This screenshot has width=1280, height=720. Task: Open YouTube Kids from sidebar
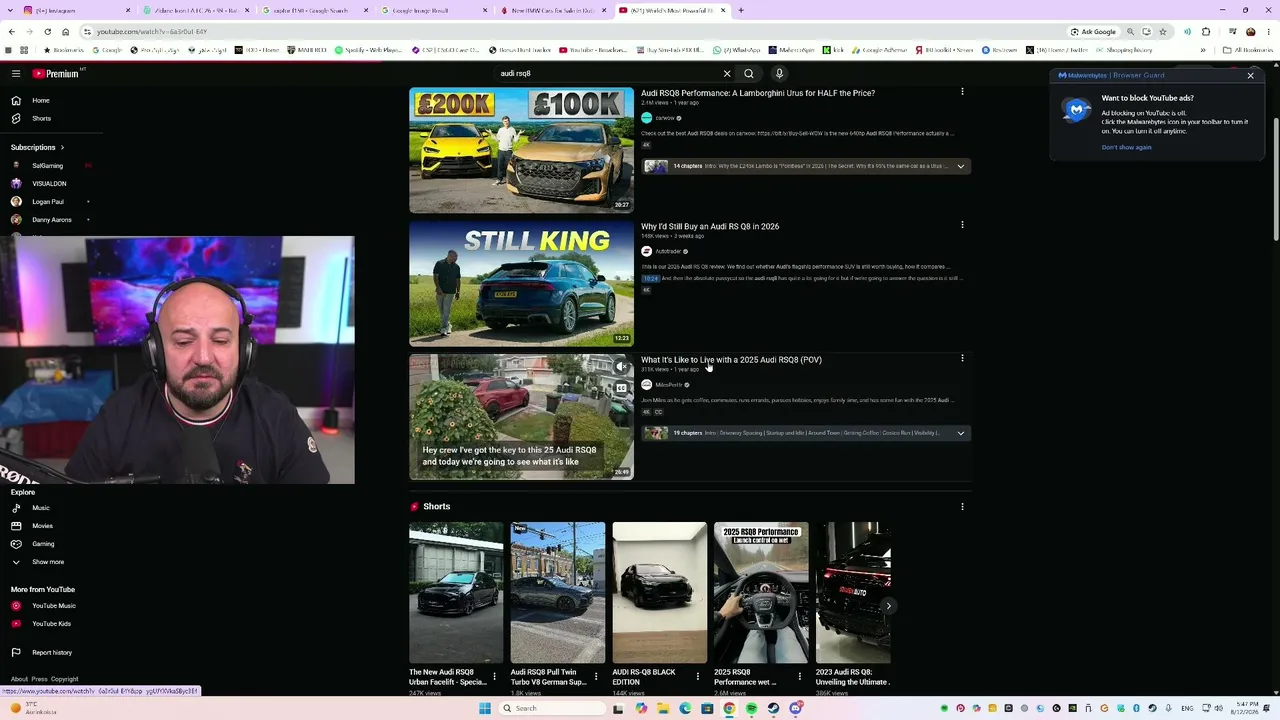click(51, 624)
